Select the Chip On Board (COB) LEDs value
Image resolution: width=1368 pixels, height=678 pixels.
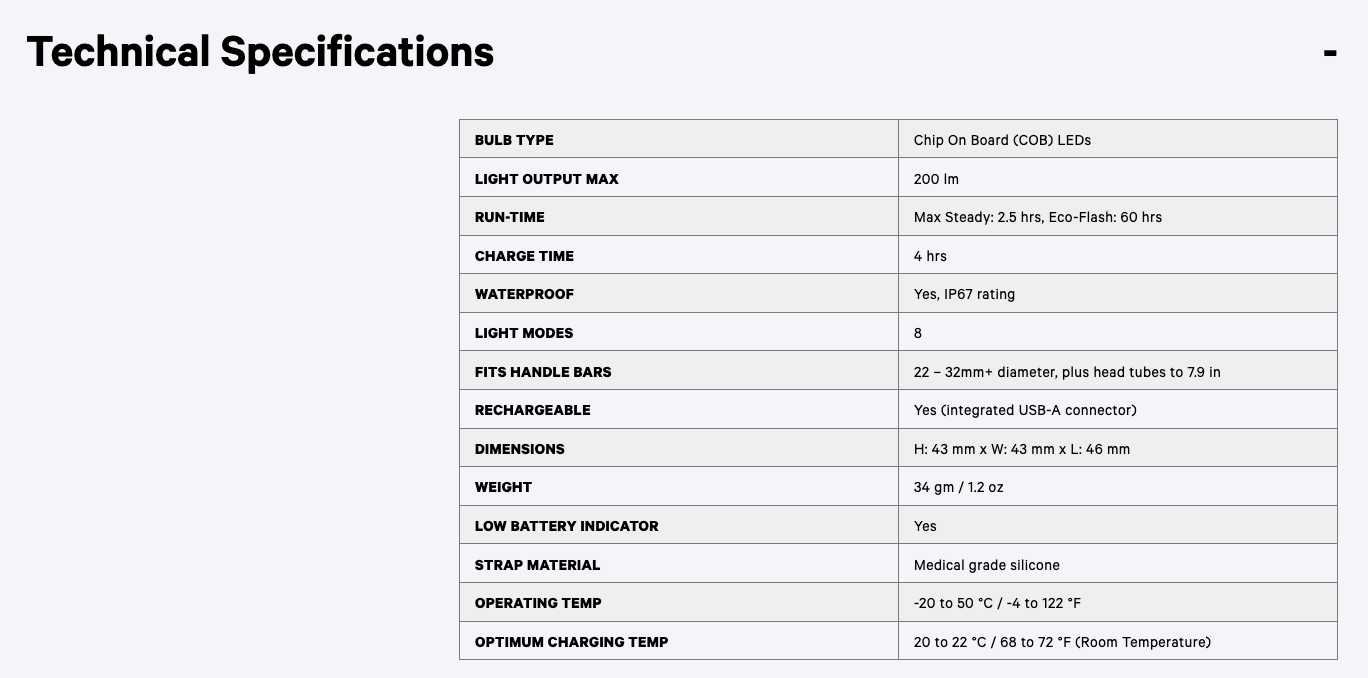[1002, 140]
